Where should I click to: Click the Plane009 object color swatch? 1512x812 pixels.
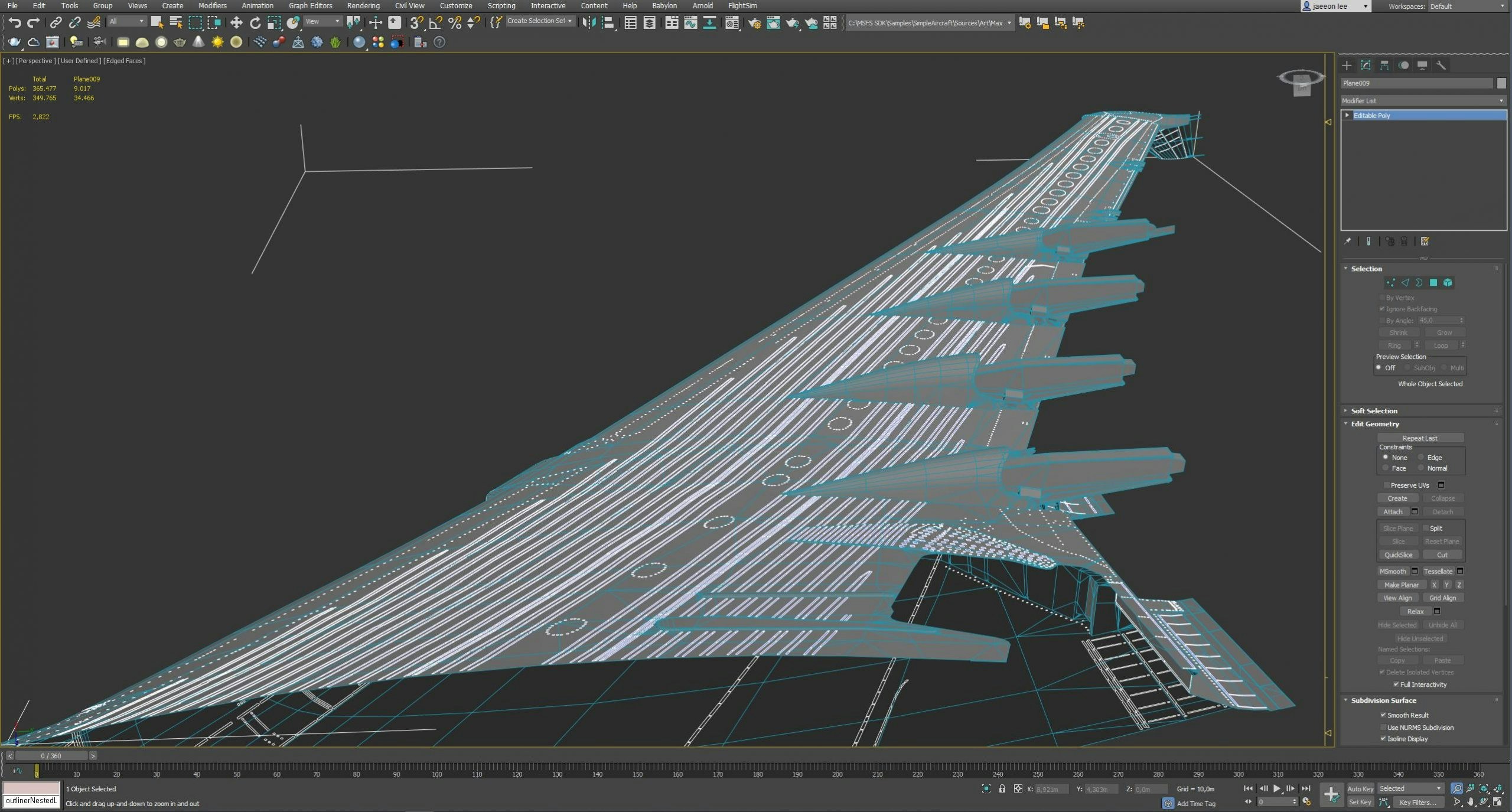coord(1501,83)
